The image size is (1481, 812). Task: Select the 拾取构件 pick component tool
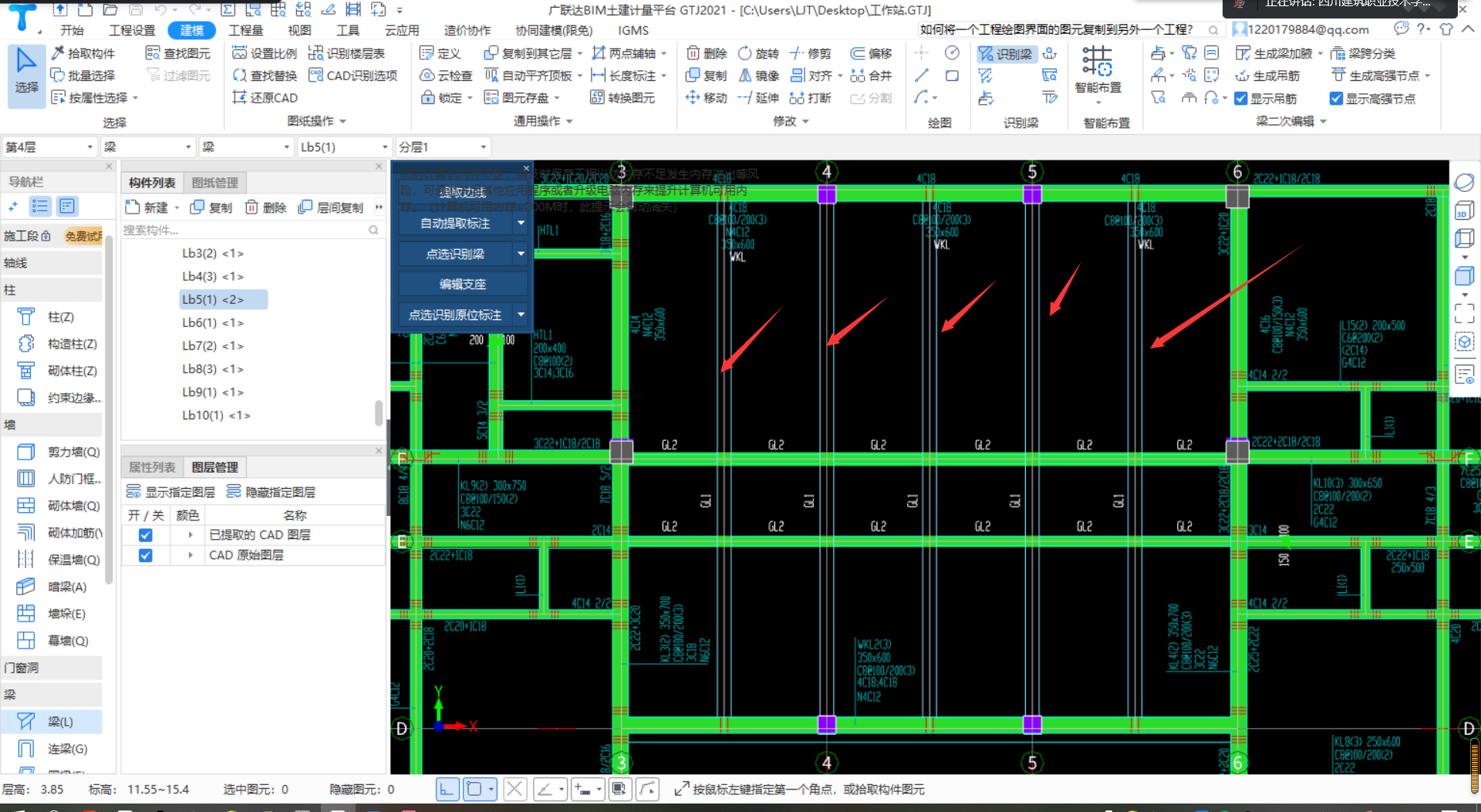tap(83, 53)
